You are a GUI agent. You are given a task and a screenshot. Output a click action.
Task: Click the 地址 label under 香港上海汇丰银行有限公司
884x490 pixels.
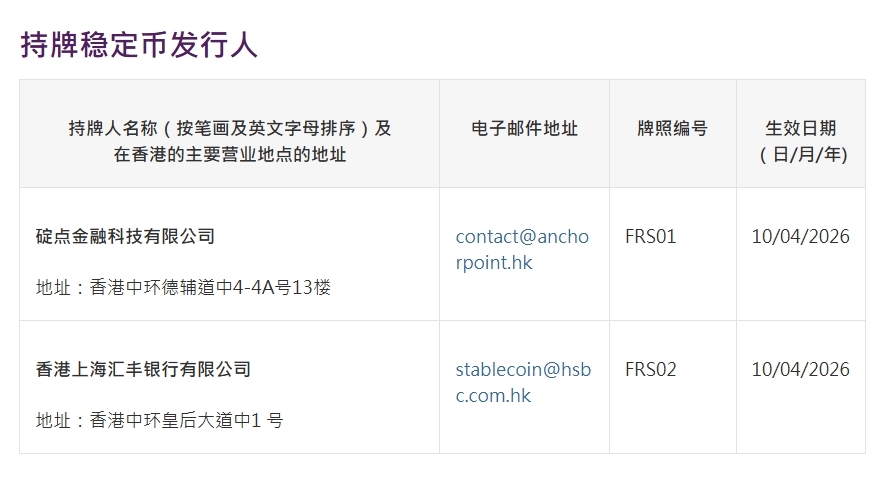coord(53,421)
